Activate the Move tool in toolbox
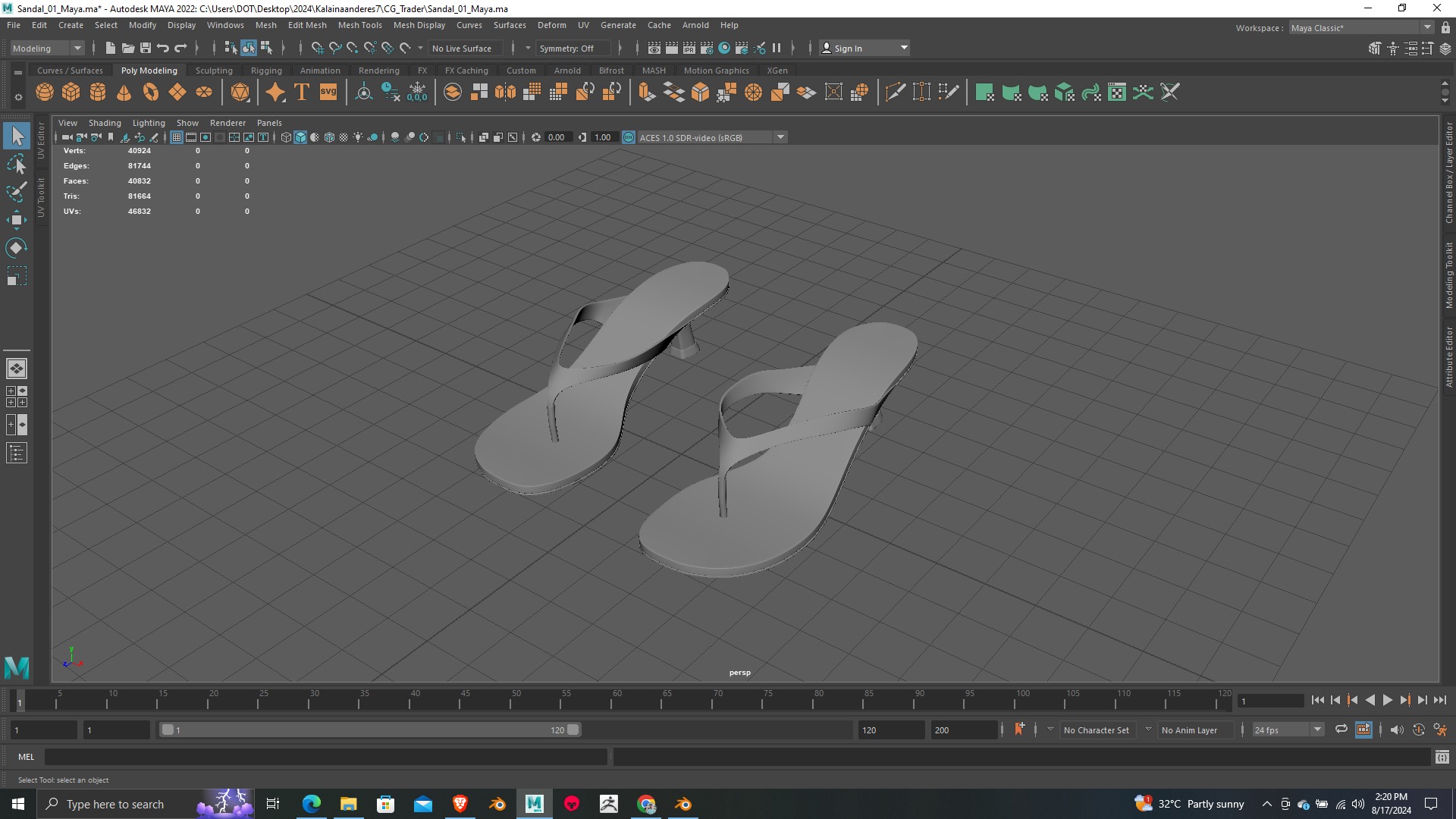 tap(17, 220)
